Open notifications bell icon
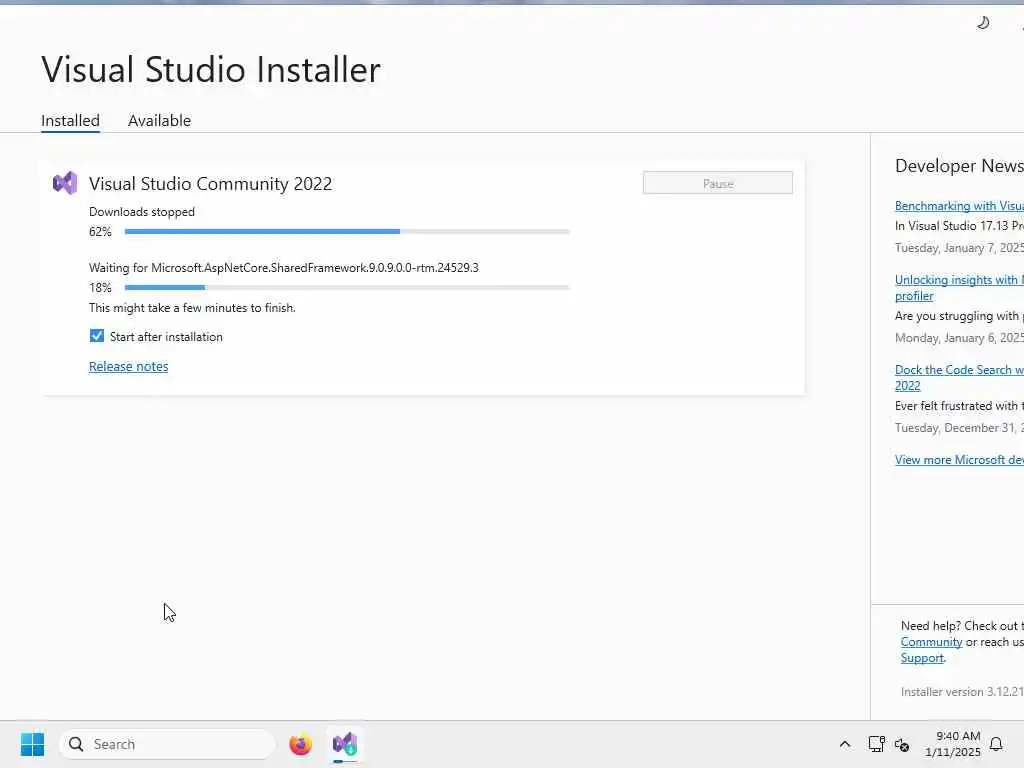This screenshot has height=768, width=1024. pyautogui.click(x=996, y=744)
